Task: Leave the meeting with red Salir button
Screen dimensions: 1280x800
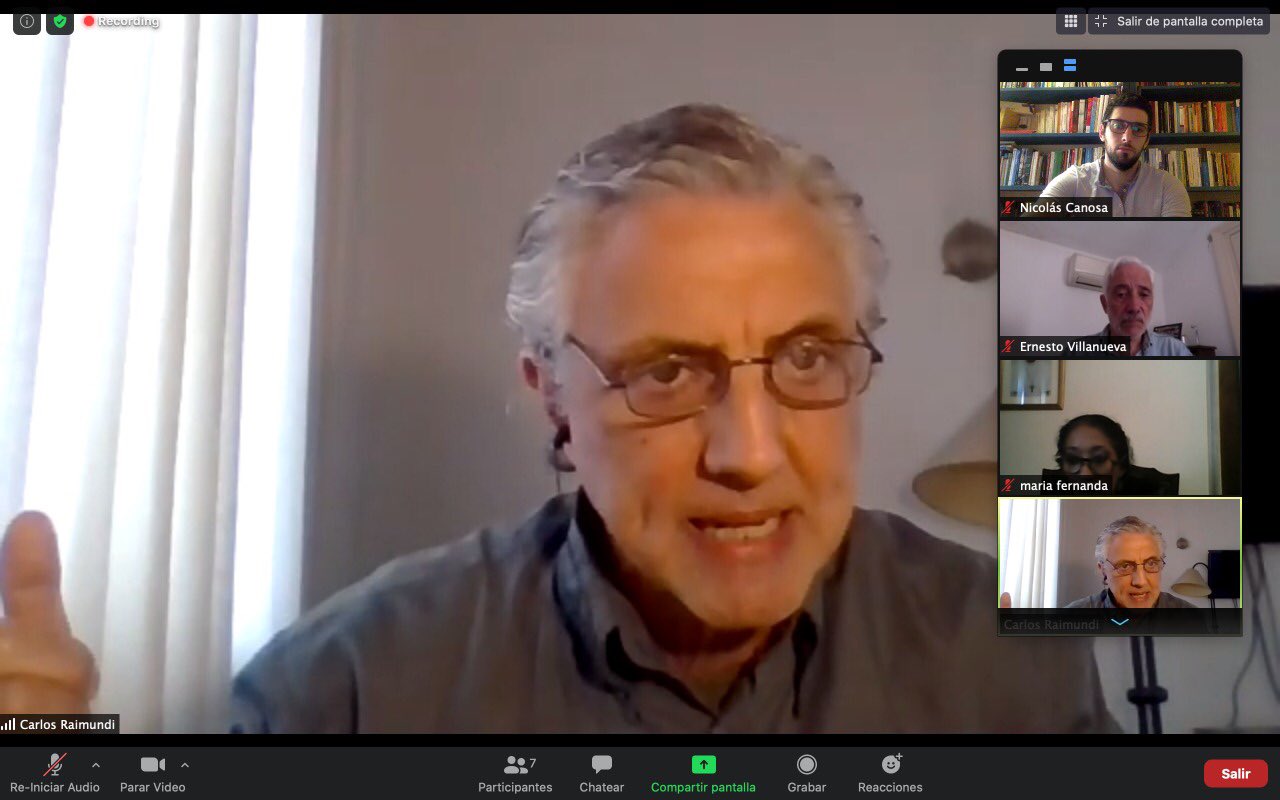Action: pos(1235,773)
